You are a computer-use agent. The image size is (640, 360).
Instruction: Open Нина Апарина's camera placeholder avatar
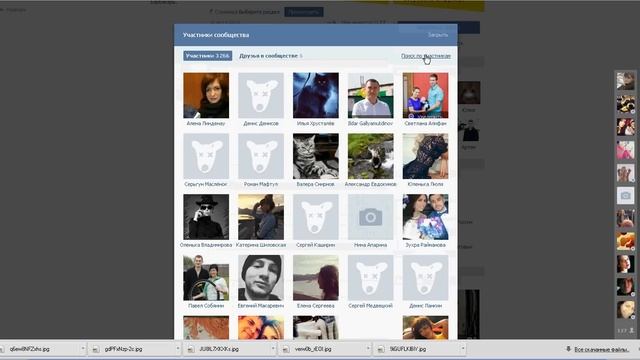371,217
